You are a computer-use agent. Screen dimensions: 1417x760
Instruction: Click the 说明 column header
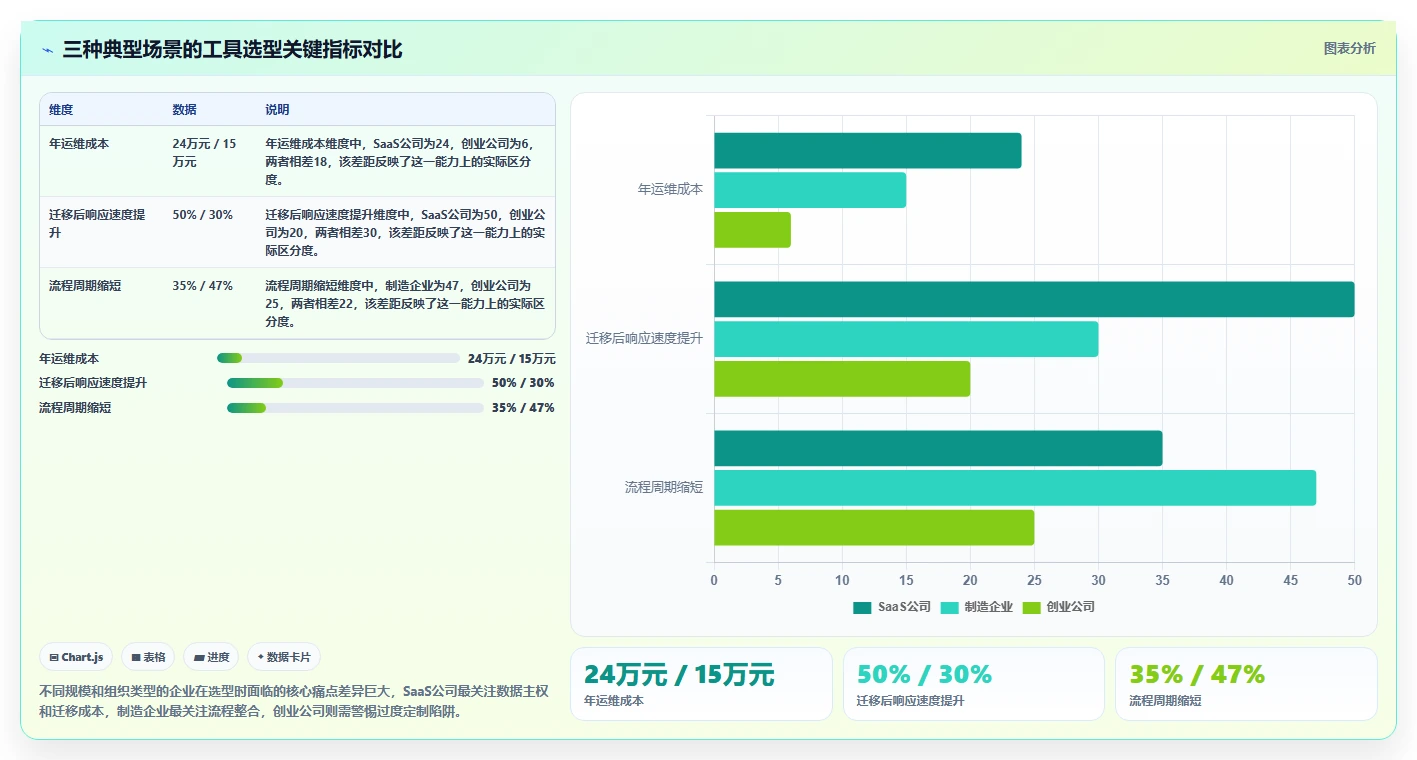277,110
